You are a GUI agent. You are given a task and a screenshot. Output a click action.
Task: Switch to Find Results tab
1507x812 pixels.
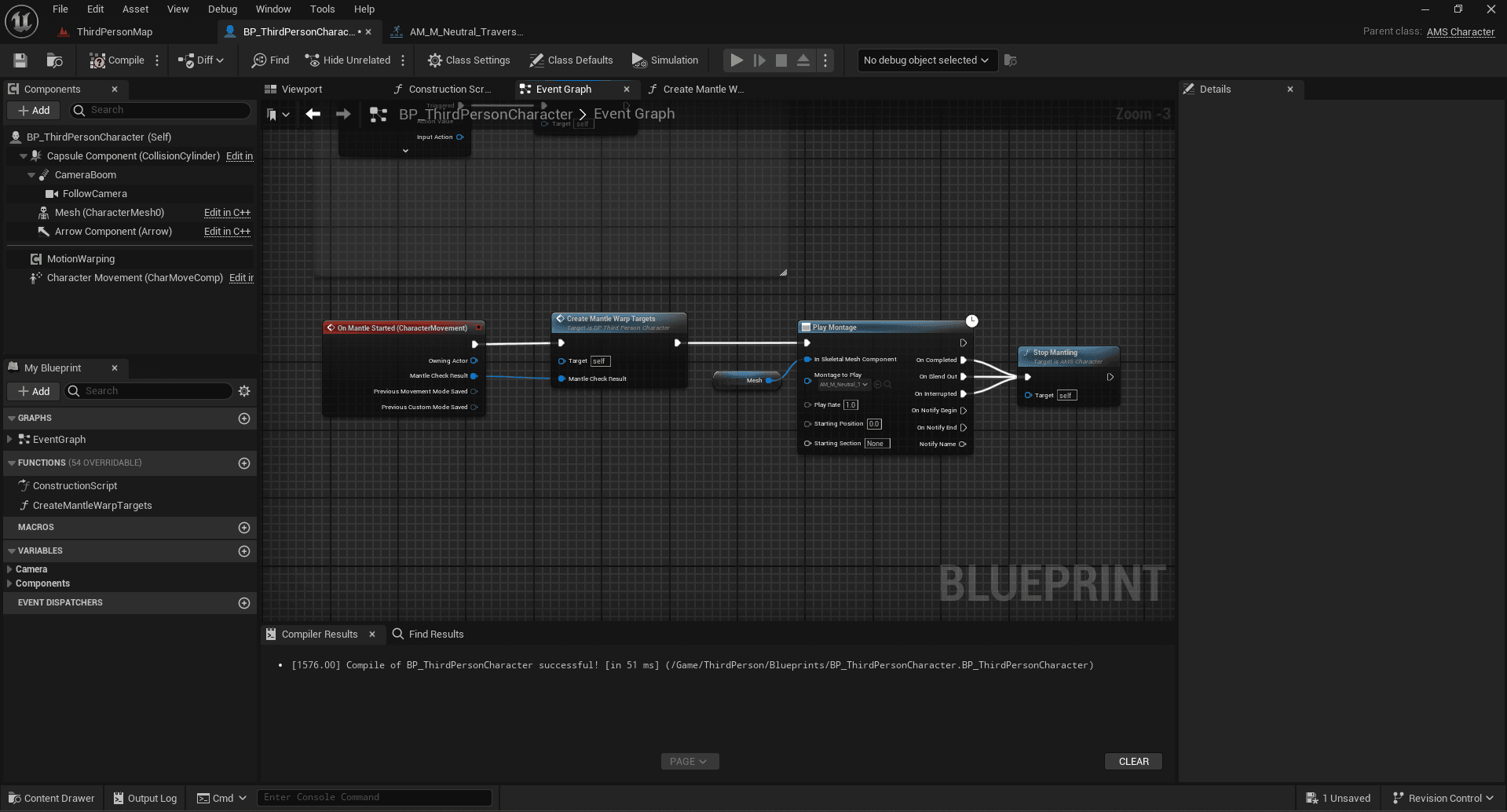pyautogui.click(x=428, y=635)
